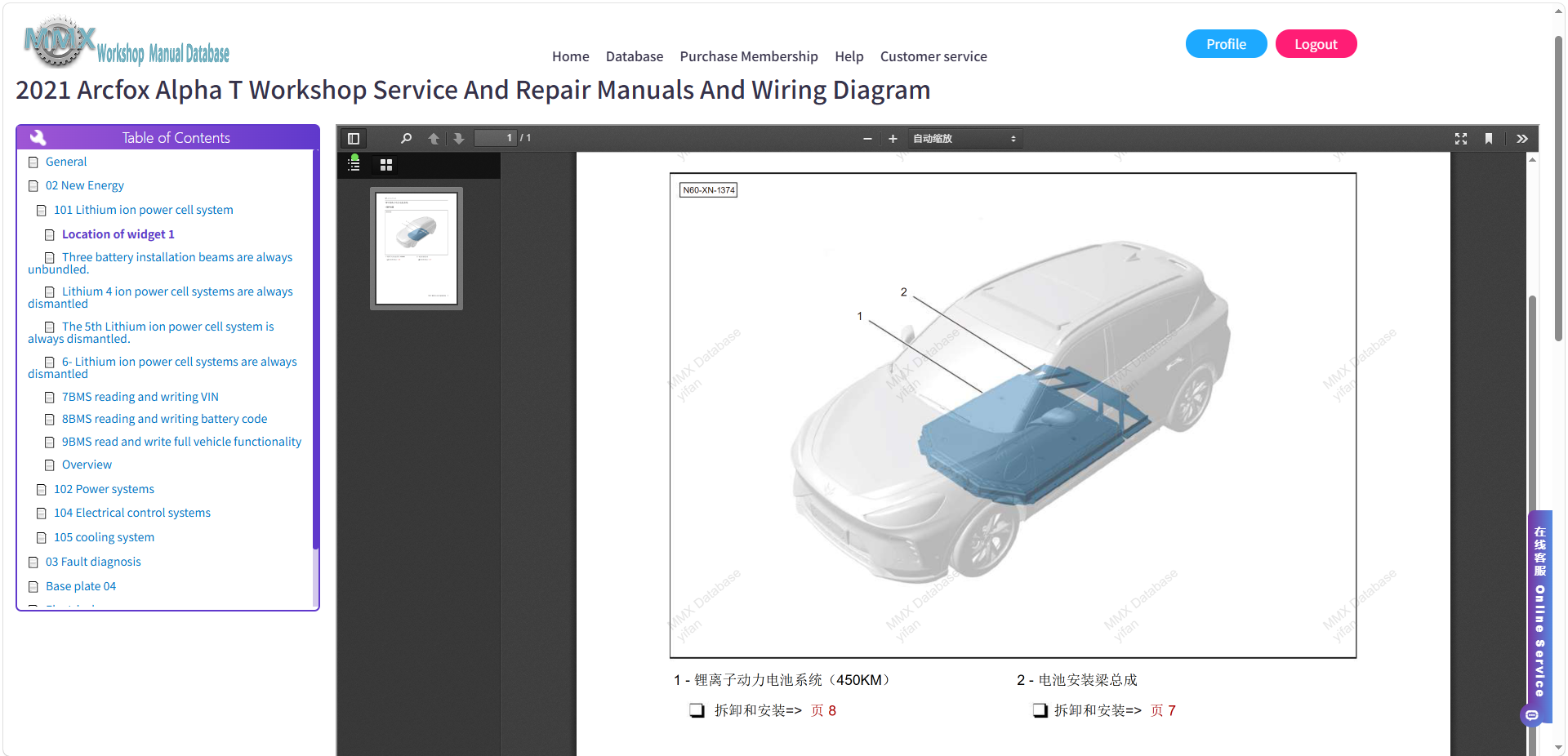Screen dimensions: 1568x756
Task: Select the page 1 thumbnail
Action: coord(416,248)
